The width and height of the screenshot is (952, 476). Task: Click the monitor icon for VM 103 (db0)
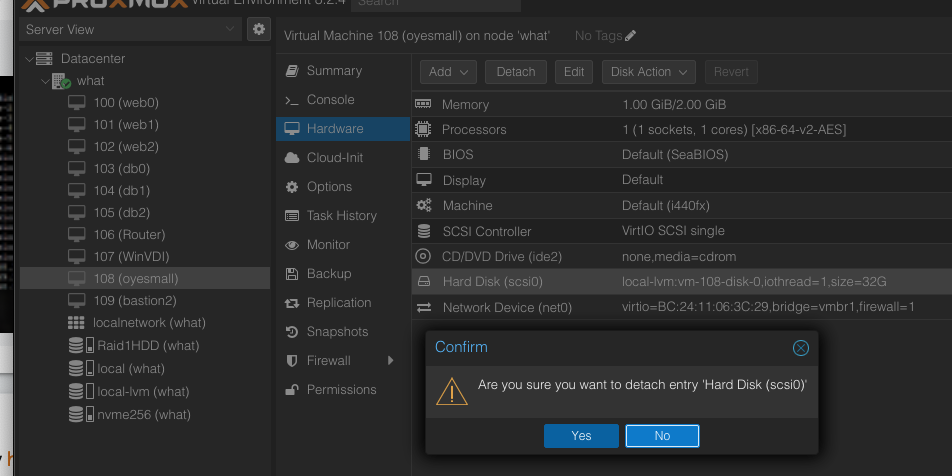point(76,168)
